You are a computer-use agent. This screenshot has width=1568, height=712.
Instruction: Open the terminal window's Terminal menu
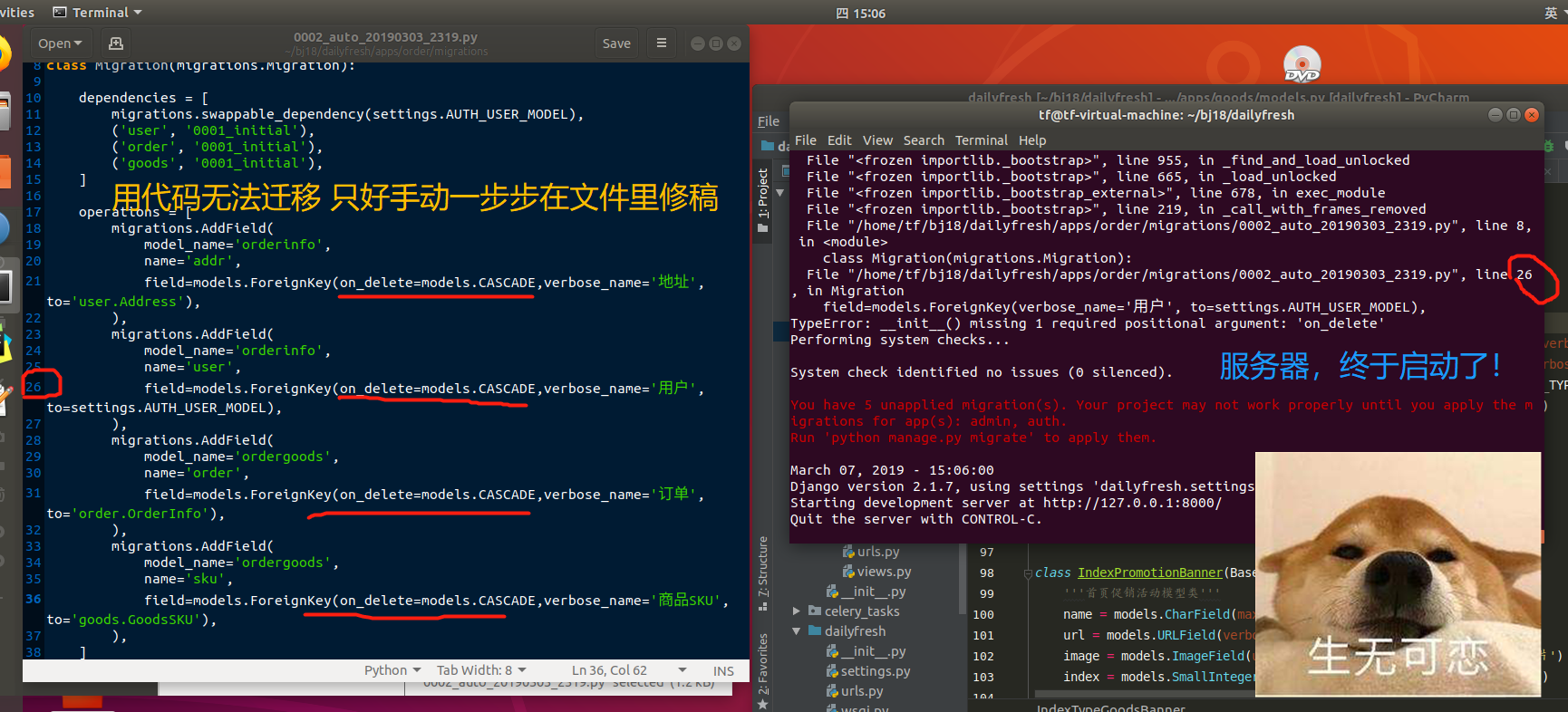click(982, 140)
